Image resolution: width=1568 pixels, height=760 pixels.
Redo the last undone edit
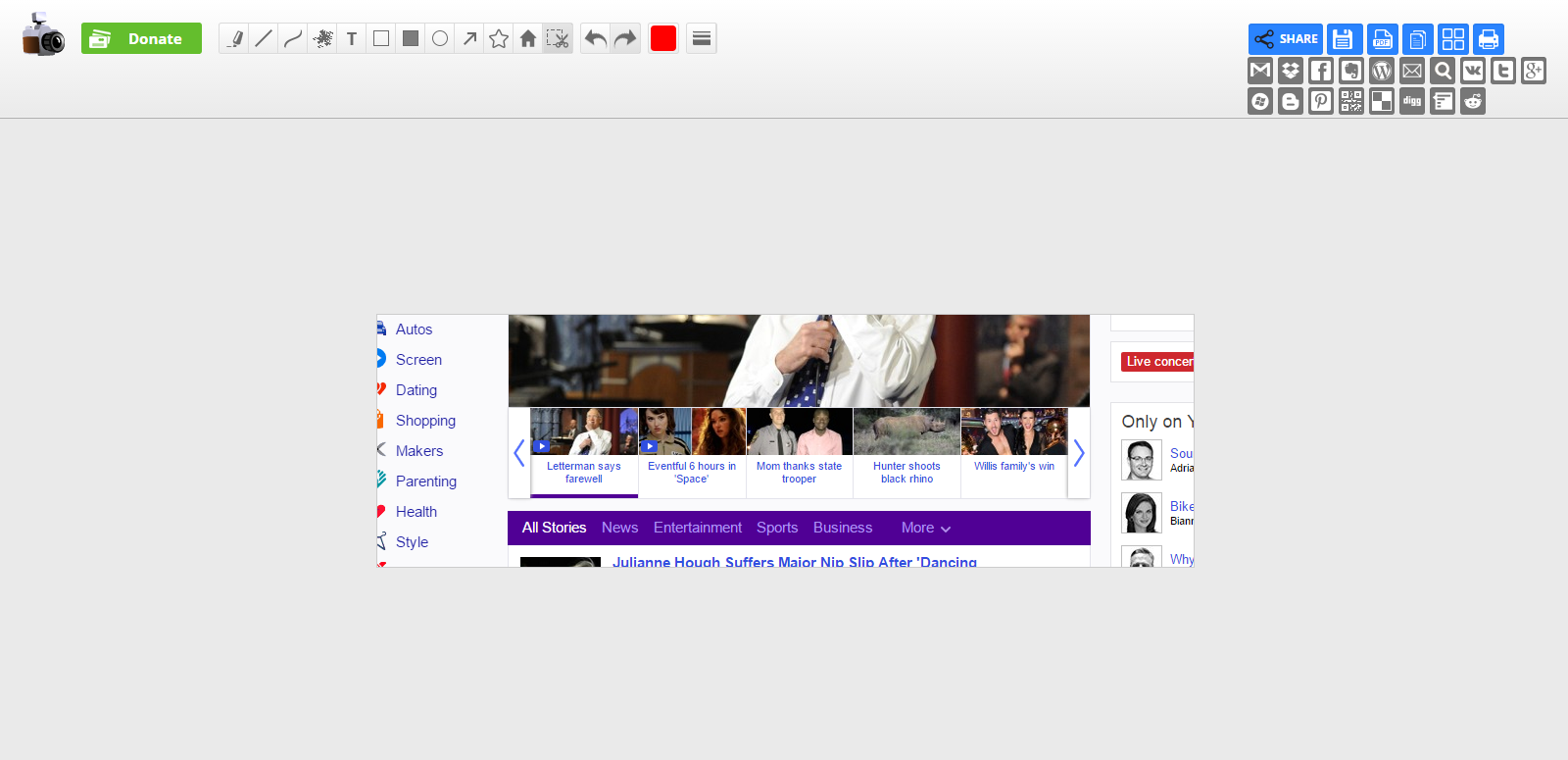(625, 38)
